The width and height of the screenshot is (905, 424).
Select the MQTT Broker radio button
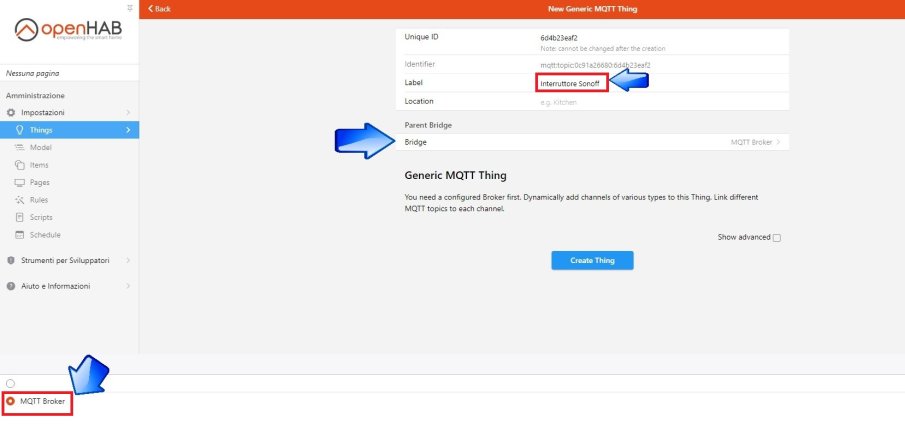[10, 401]
